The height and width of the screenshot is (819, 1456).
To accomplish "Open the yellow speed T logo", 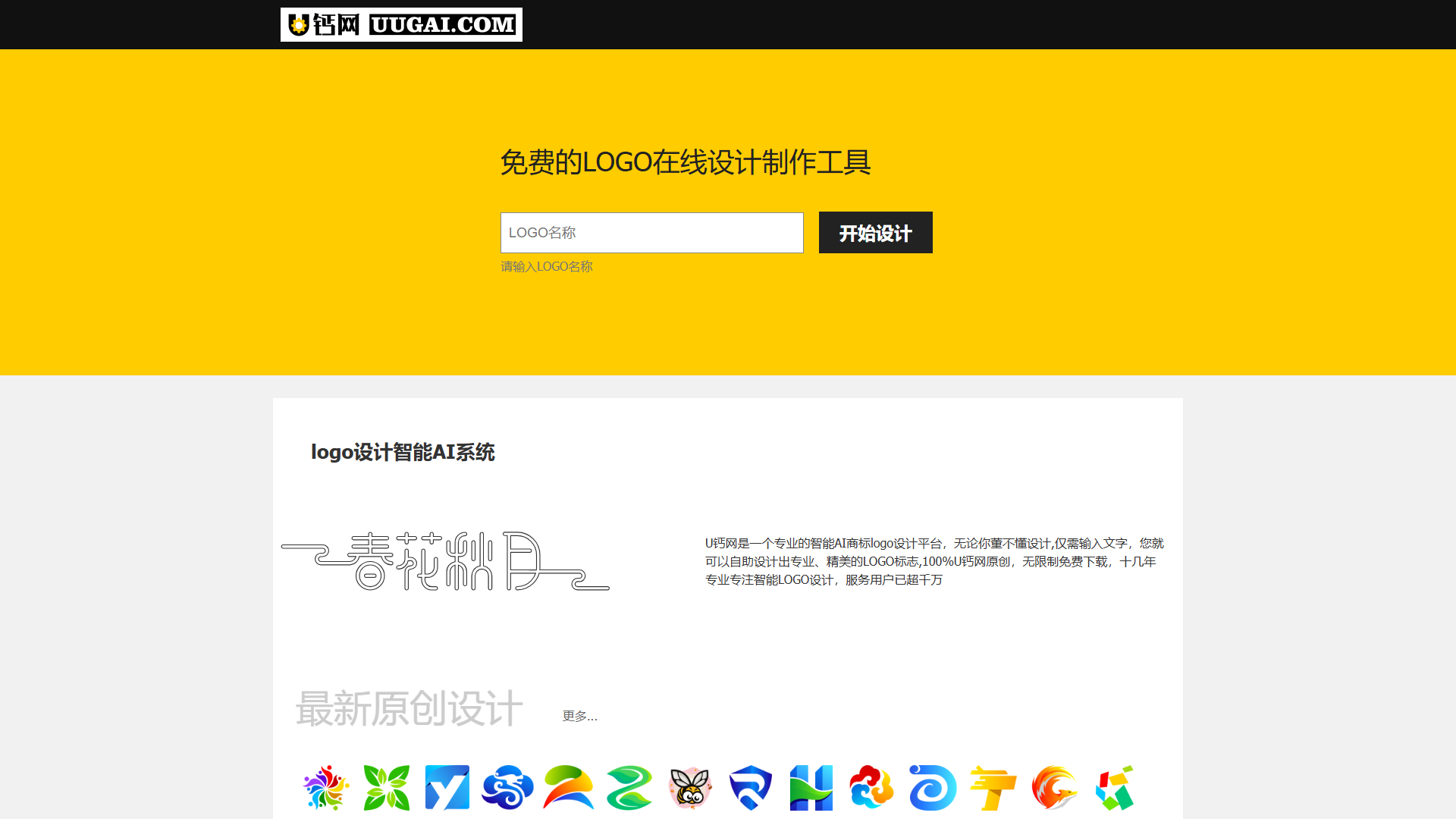I will pyautogui.click(x=993, y=788).
